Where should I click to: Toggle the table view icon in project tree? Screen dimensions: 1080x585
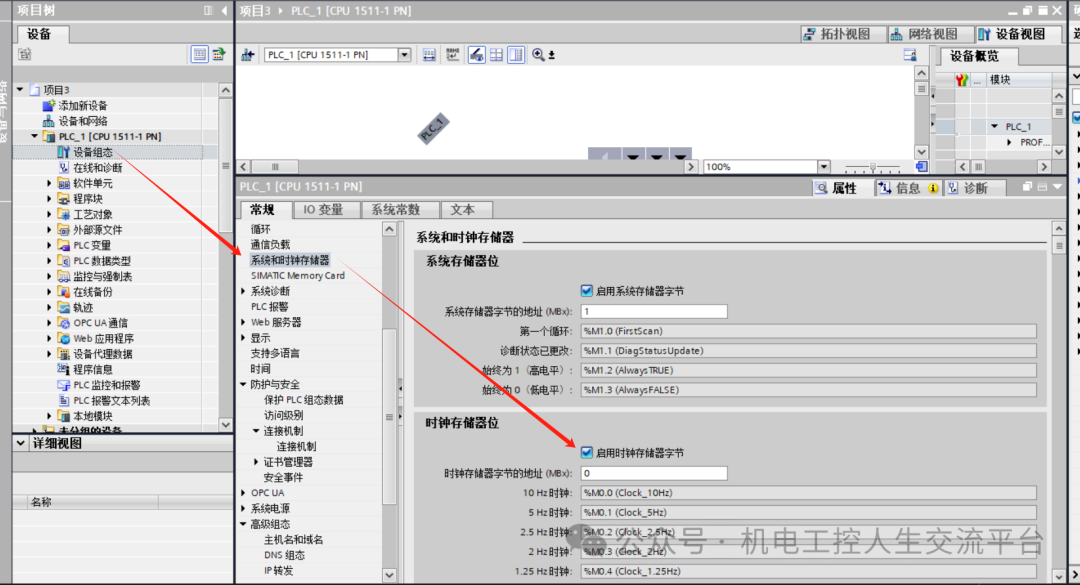click(x=199, y=54)
